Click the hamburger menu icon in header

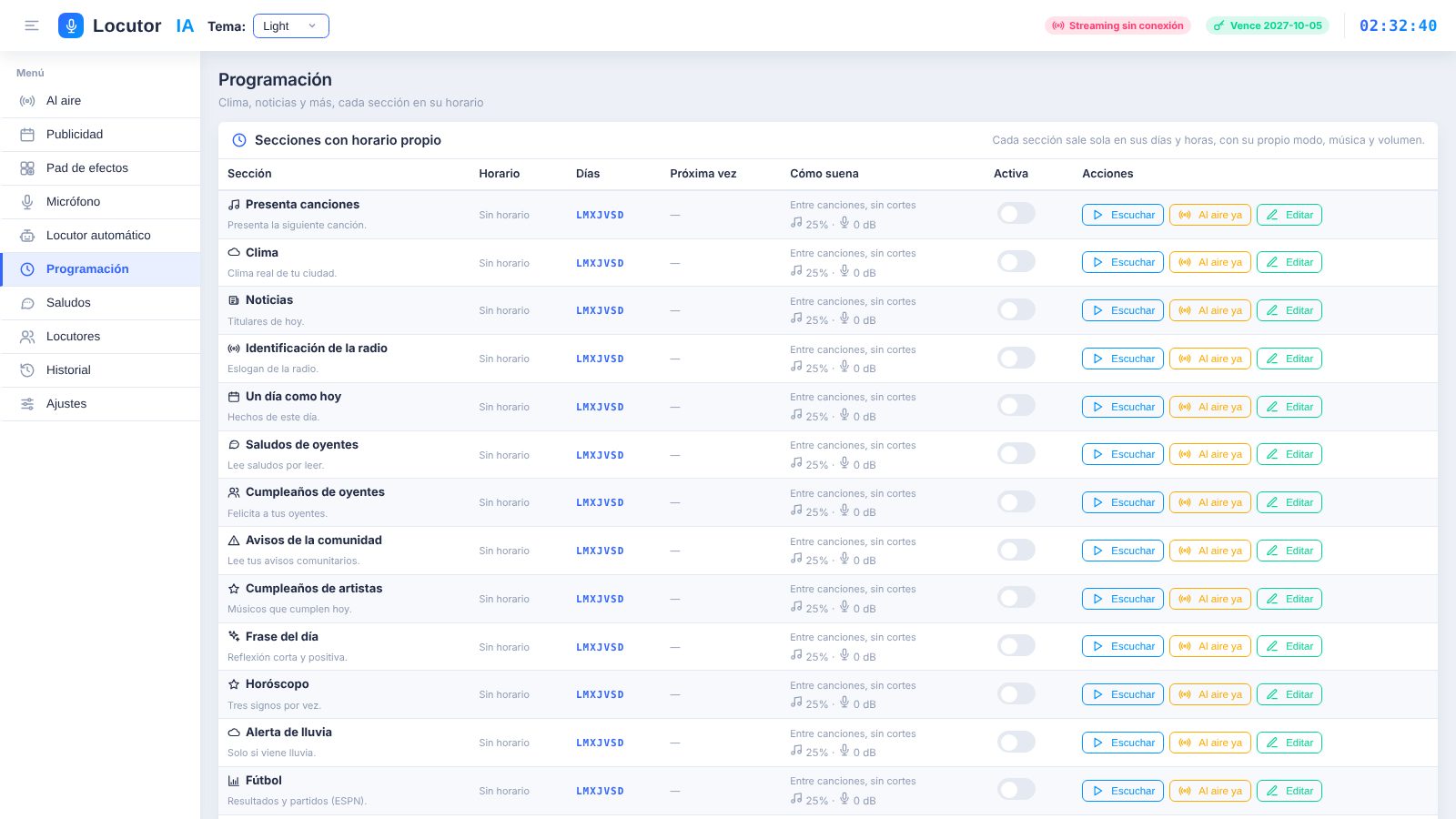tap(32, 25)
